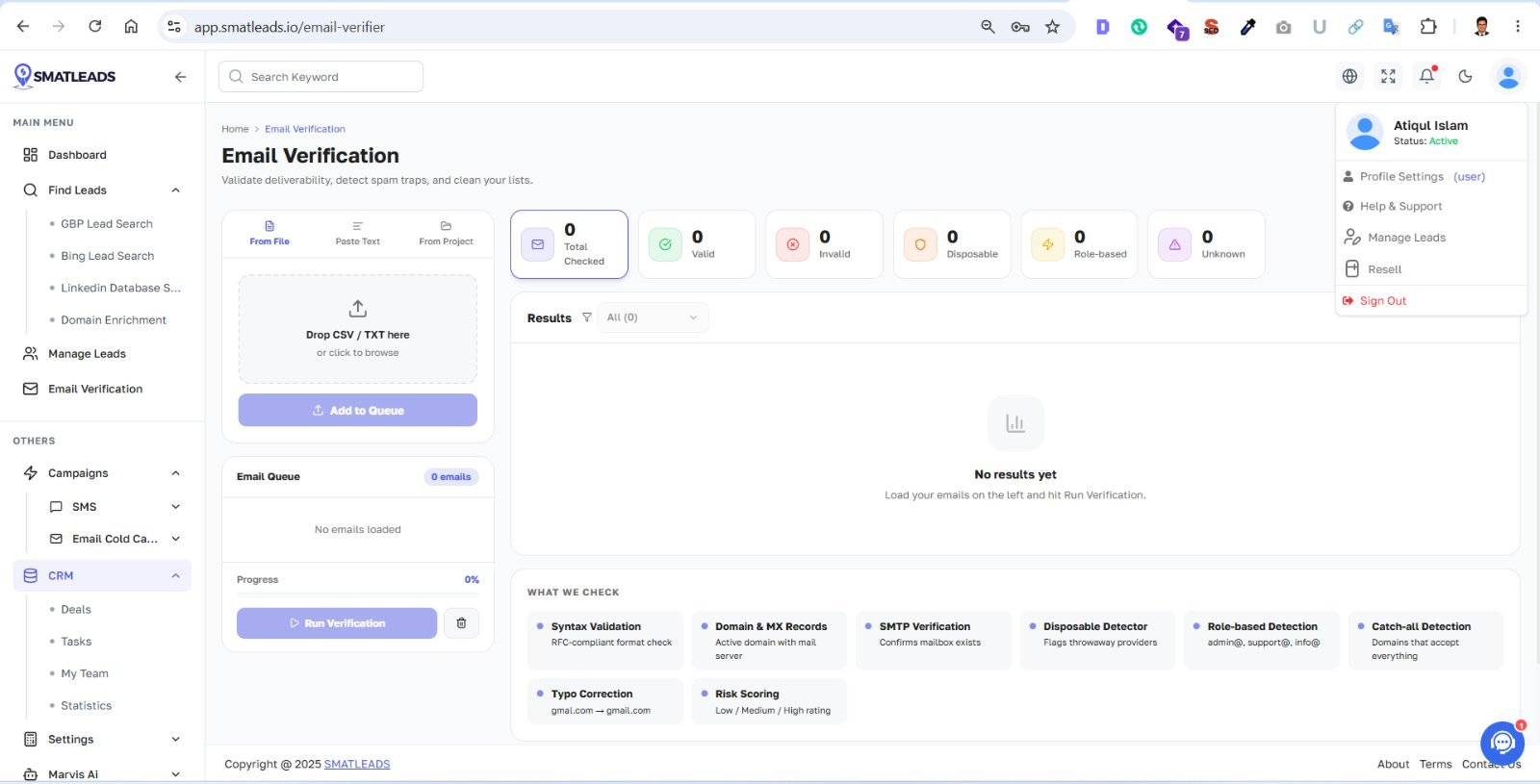Open Bing Lead Search in sidebar
1540x784 pixels.
[107, 256]
